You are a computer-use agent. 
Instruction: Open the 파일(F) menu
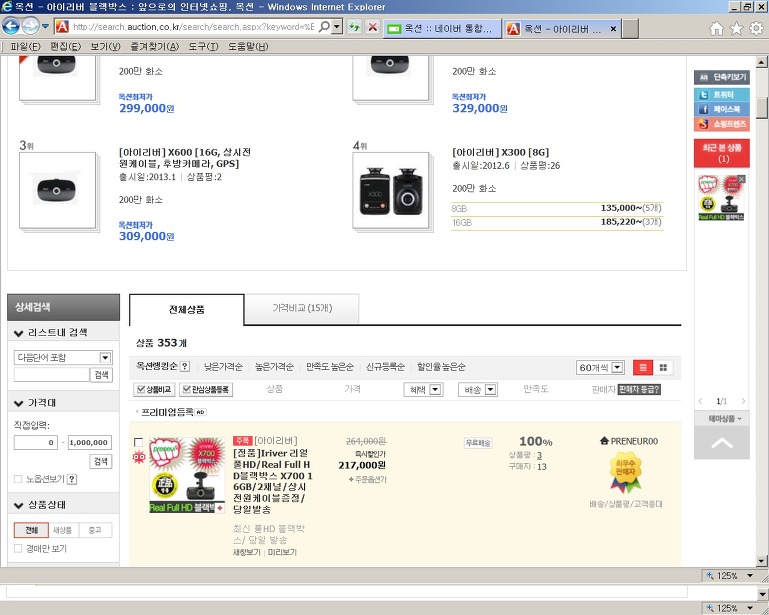point(25,47)
